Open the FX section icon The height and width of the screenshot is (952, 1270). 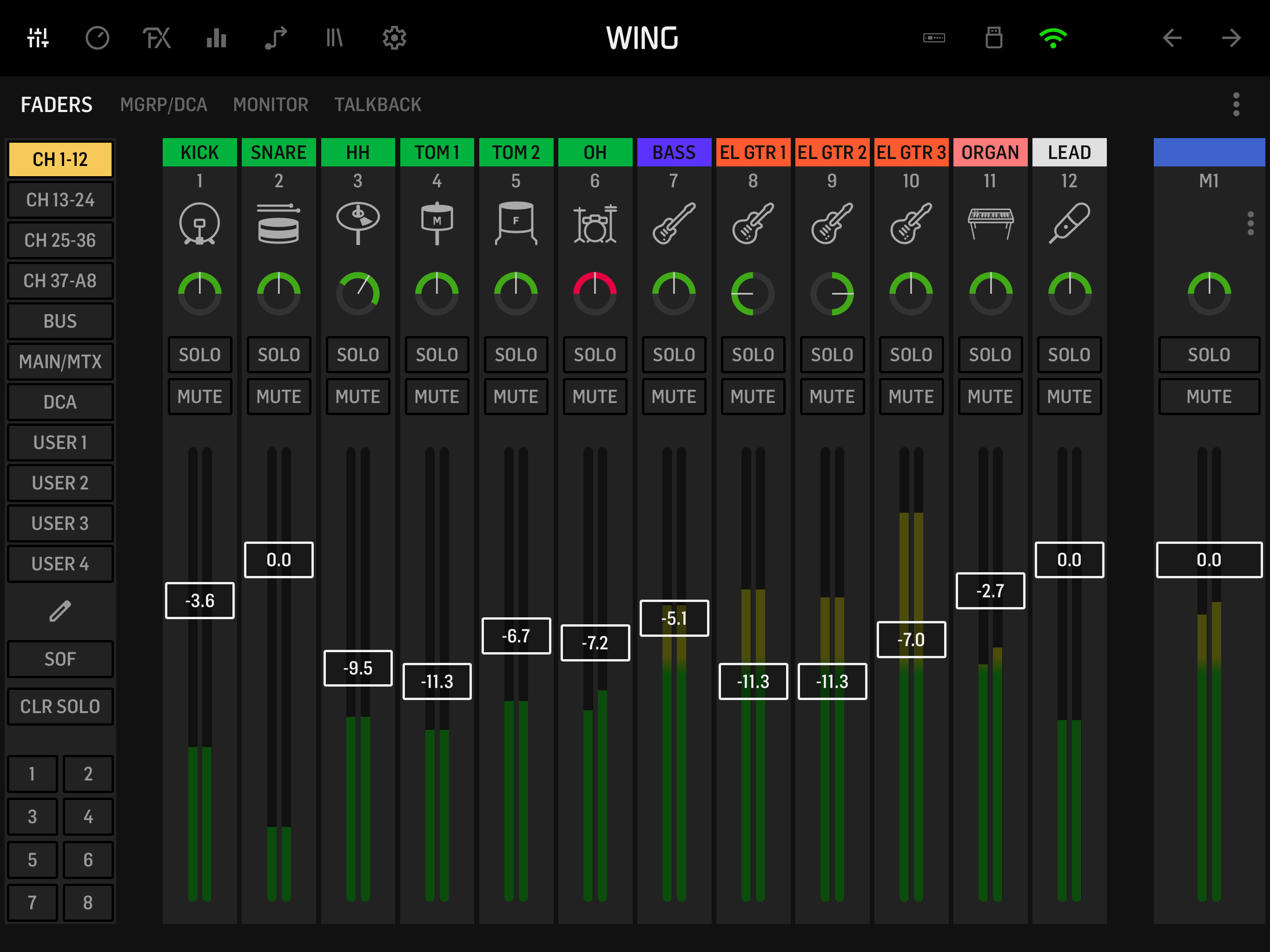point(157,38)
